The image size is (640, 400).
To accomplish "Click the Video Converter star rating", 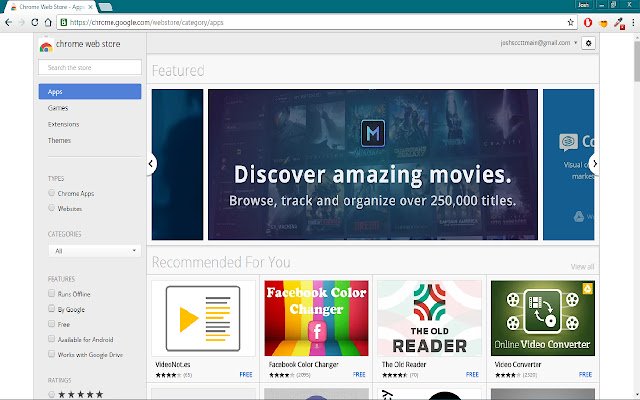I will pos(507,375).
